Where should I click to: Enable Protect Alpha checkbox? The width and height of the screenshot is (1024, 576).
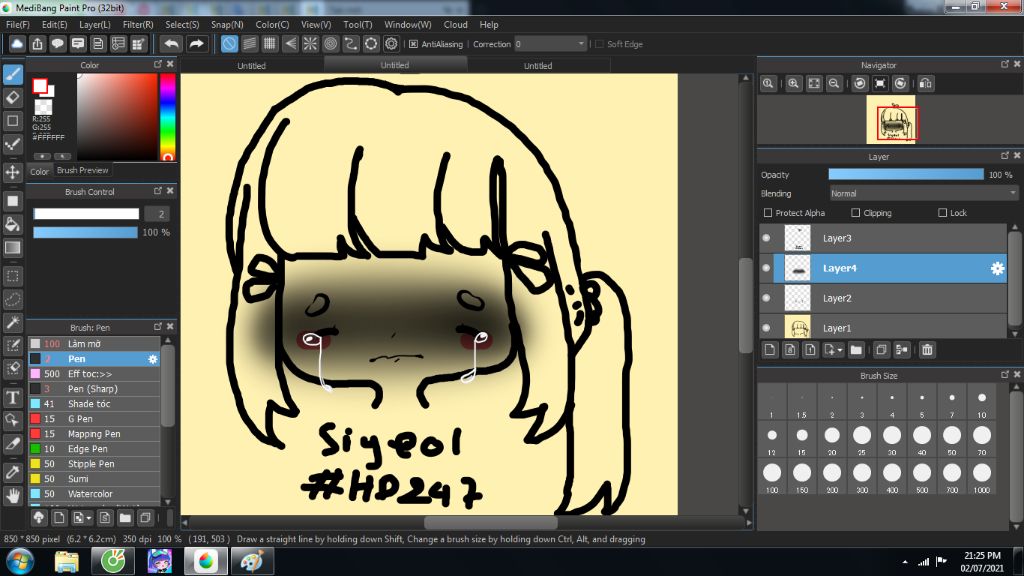point(768,213)
